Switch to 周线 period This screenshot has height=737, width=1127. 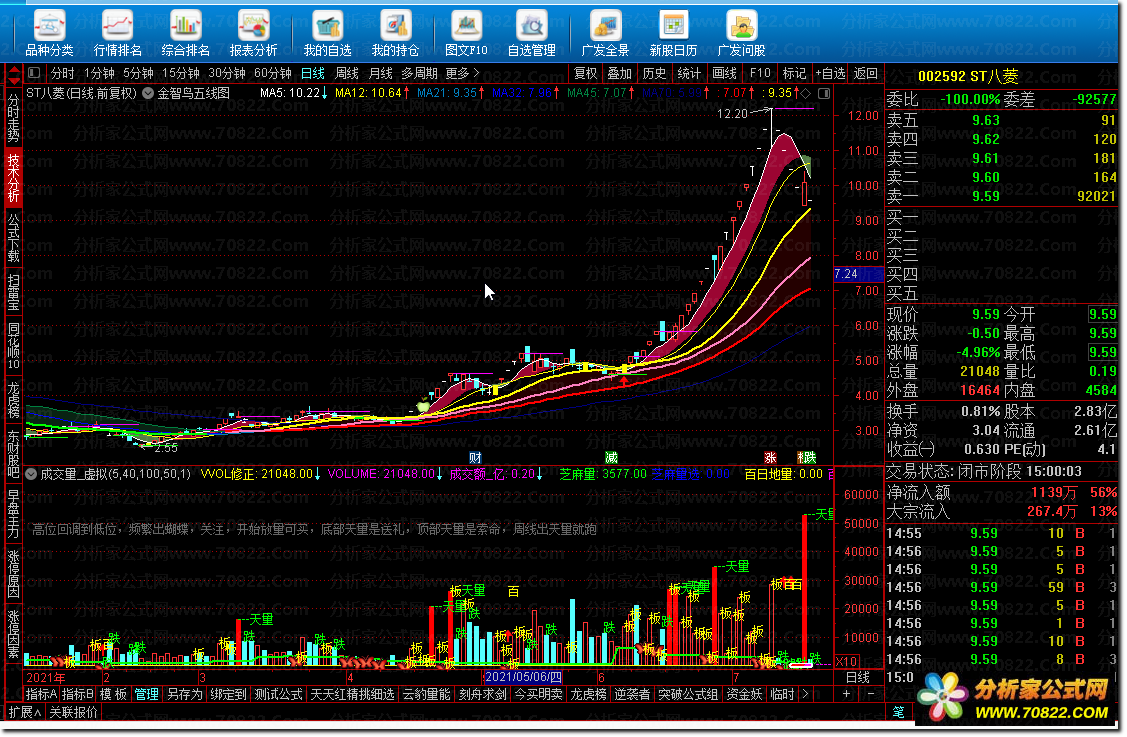346,73
